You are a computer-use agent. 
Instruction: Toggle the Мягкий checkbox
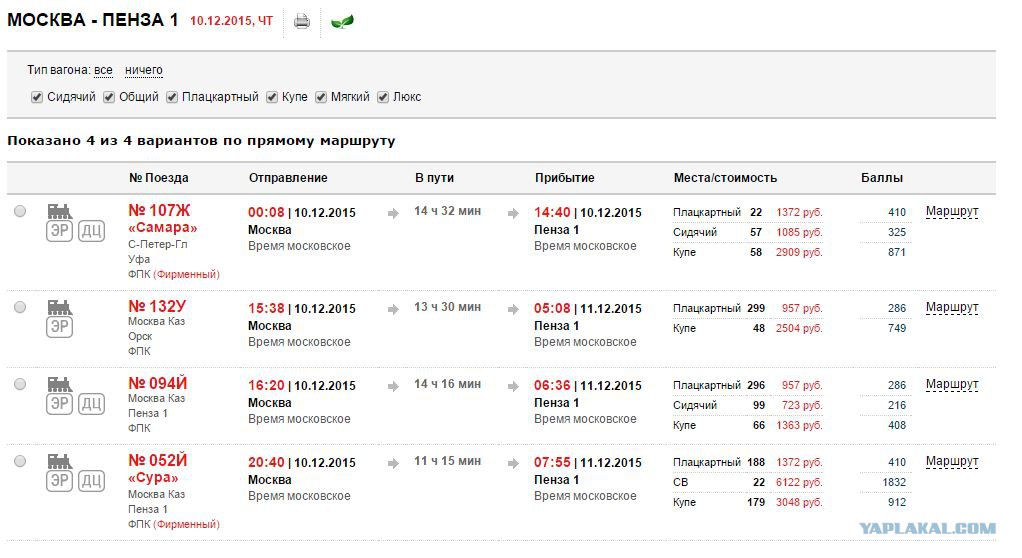(321, 97)
